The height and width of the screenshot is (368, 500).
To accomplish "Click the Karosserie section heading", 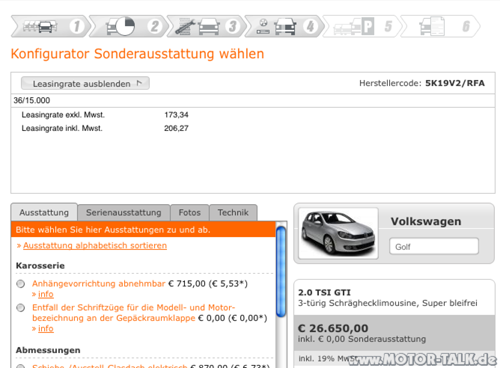I will (40, 266).
